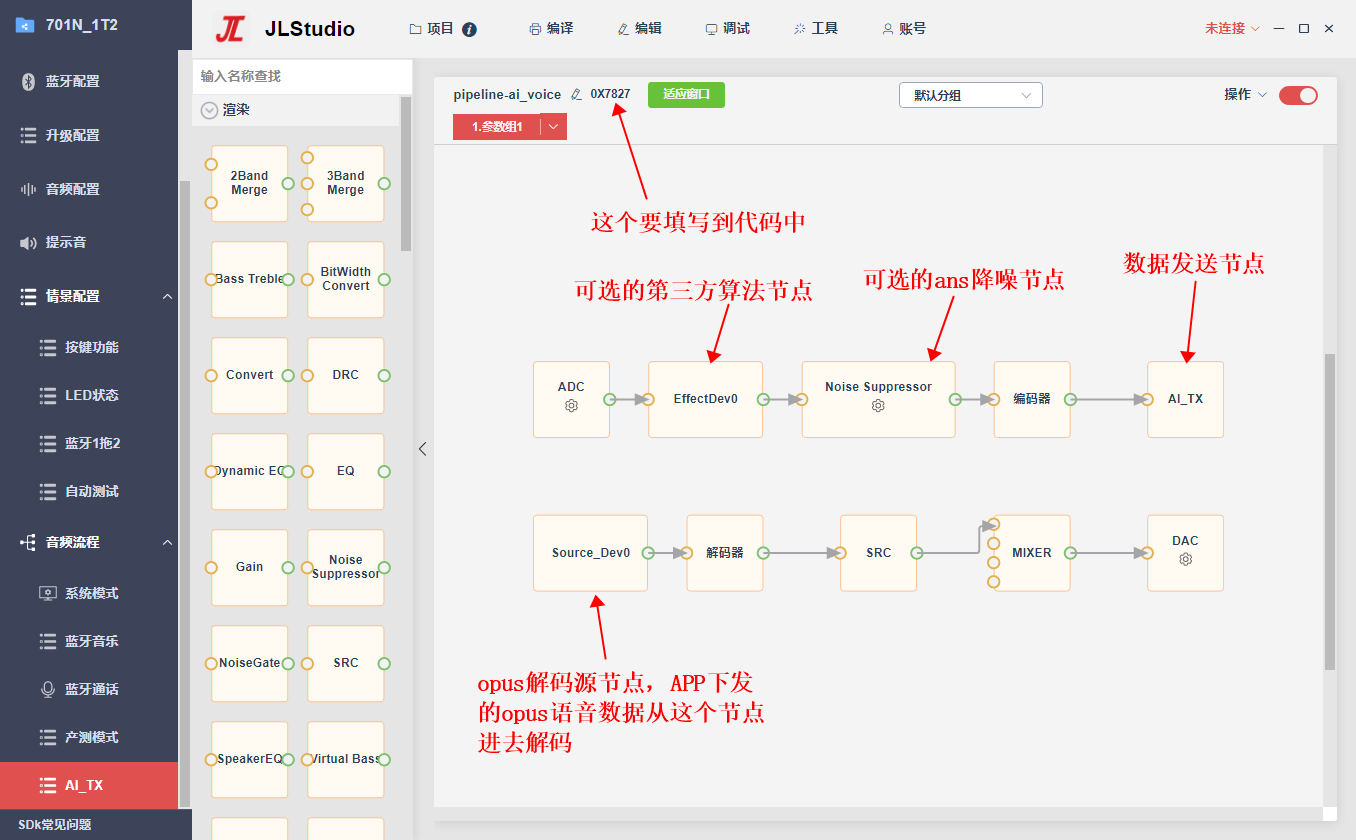Image resolution: width=1356 pixels, height=840 pixels.
Task: Click the settings gear on the ADC node
Action: [571, 406]
